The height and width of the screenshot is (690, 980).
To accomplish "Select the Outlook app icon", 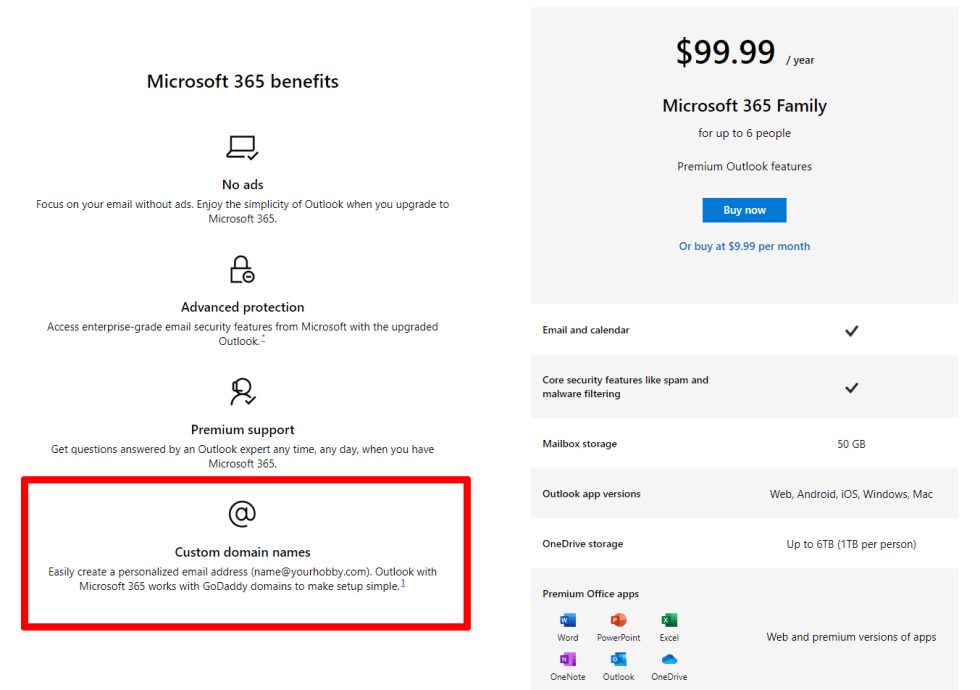I will pos(618,659).
